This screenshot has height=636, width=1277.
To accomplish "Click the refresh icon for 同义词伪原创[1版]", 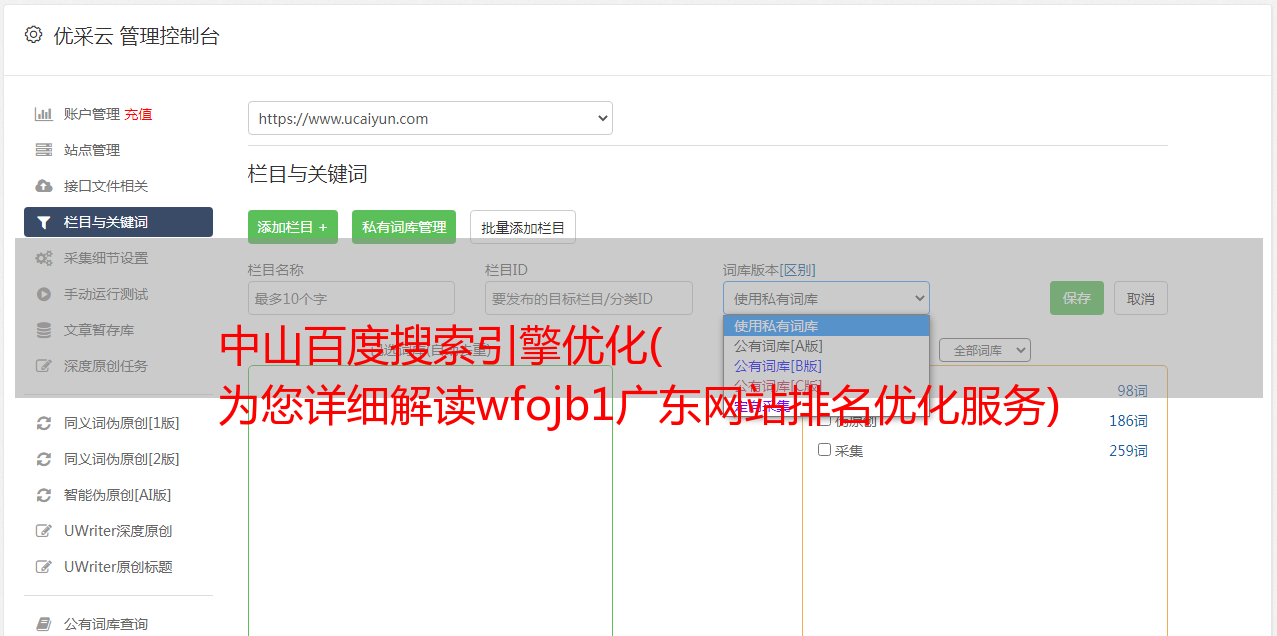I will click(x=44, y=423).
